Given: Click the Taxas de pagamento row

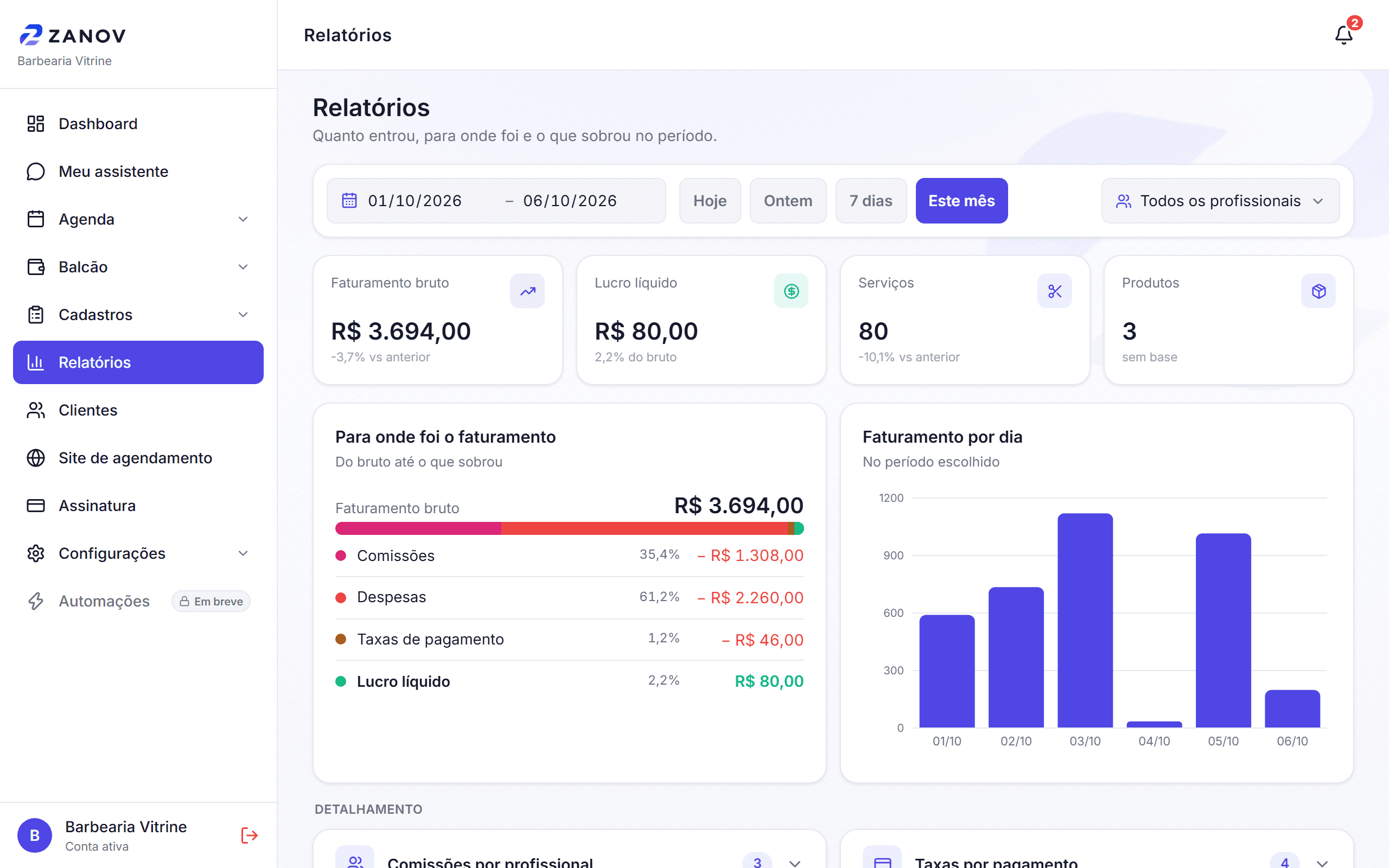Looking at the screenshot, I should pyautogui.click(x=569, y=639).
